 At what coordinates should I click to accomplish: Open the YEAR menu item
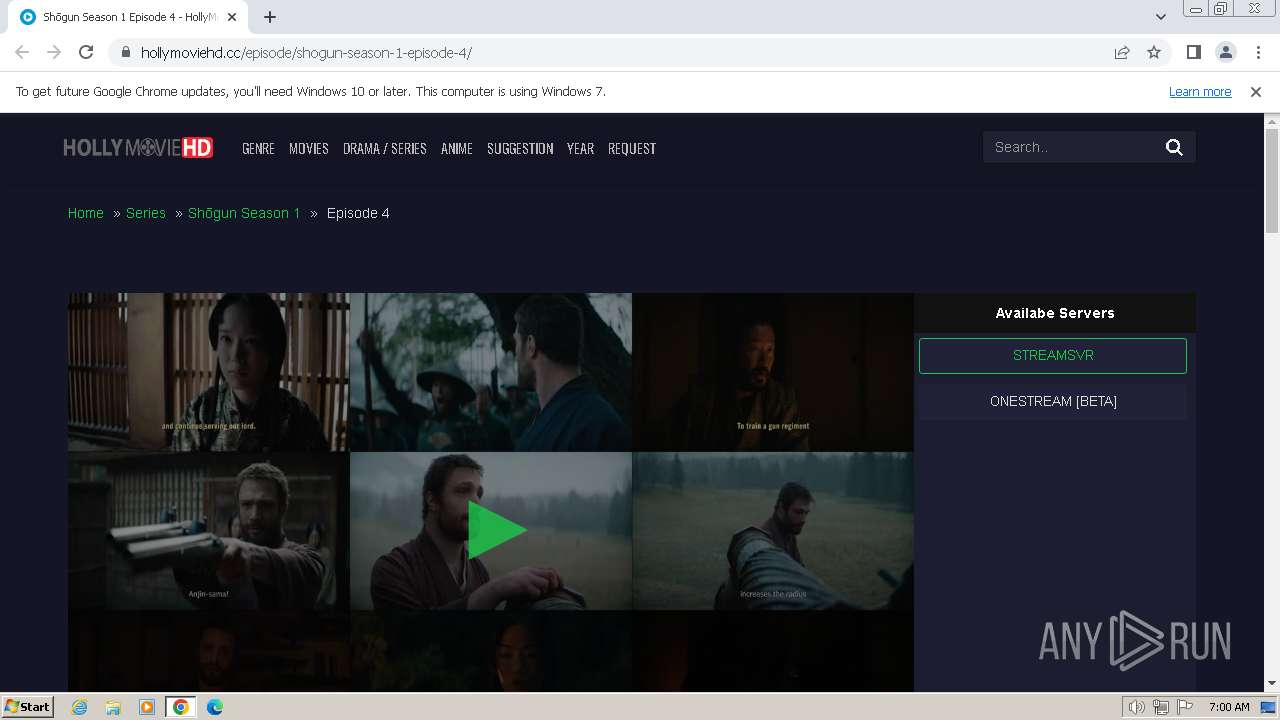tap(580, 148)
